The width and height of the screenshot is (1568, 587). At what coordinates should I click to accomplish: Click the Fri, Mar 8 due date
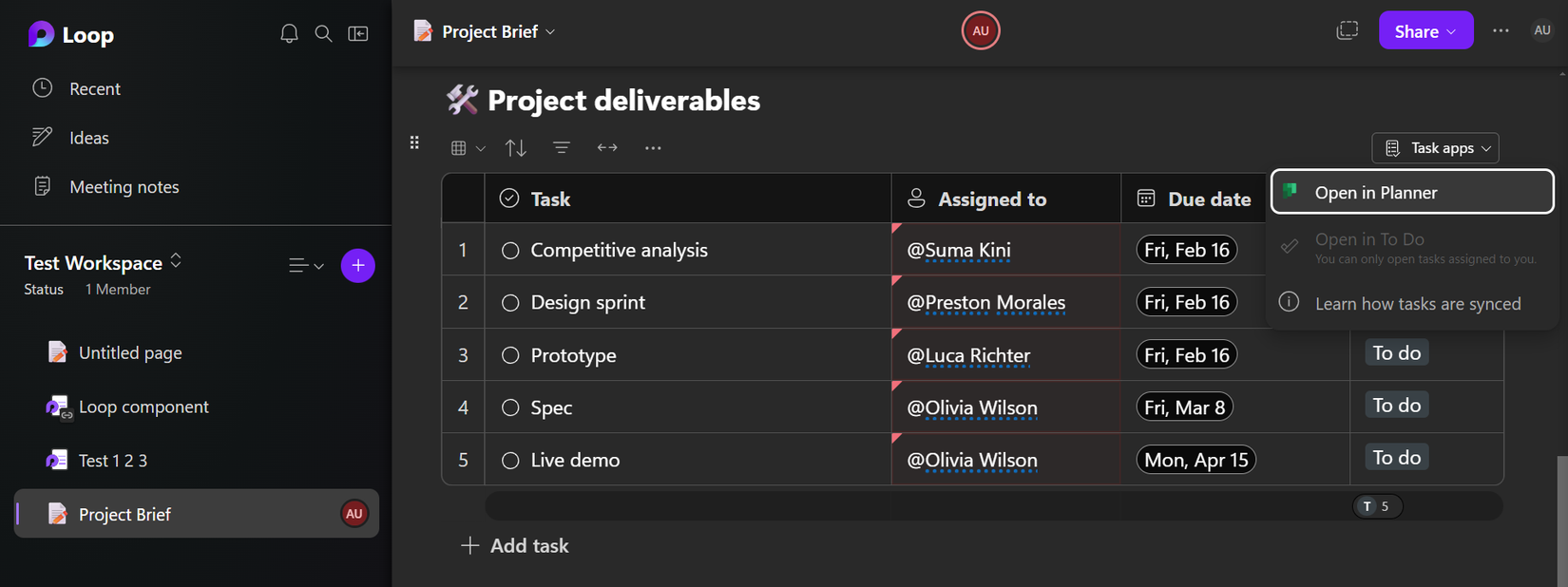click(x=1184, y=407)
